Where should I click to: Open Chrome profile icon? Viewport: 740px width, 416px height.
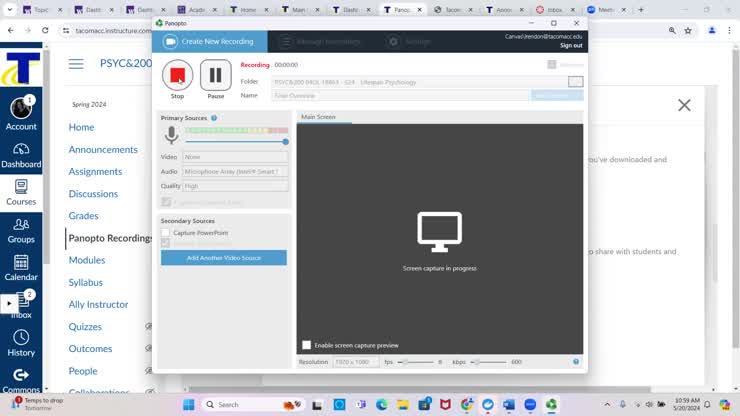pyautogui.click(x=712, y=31)
